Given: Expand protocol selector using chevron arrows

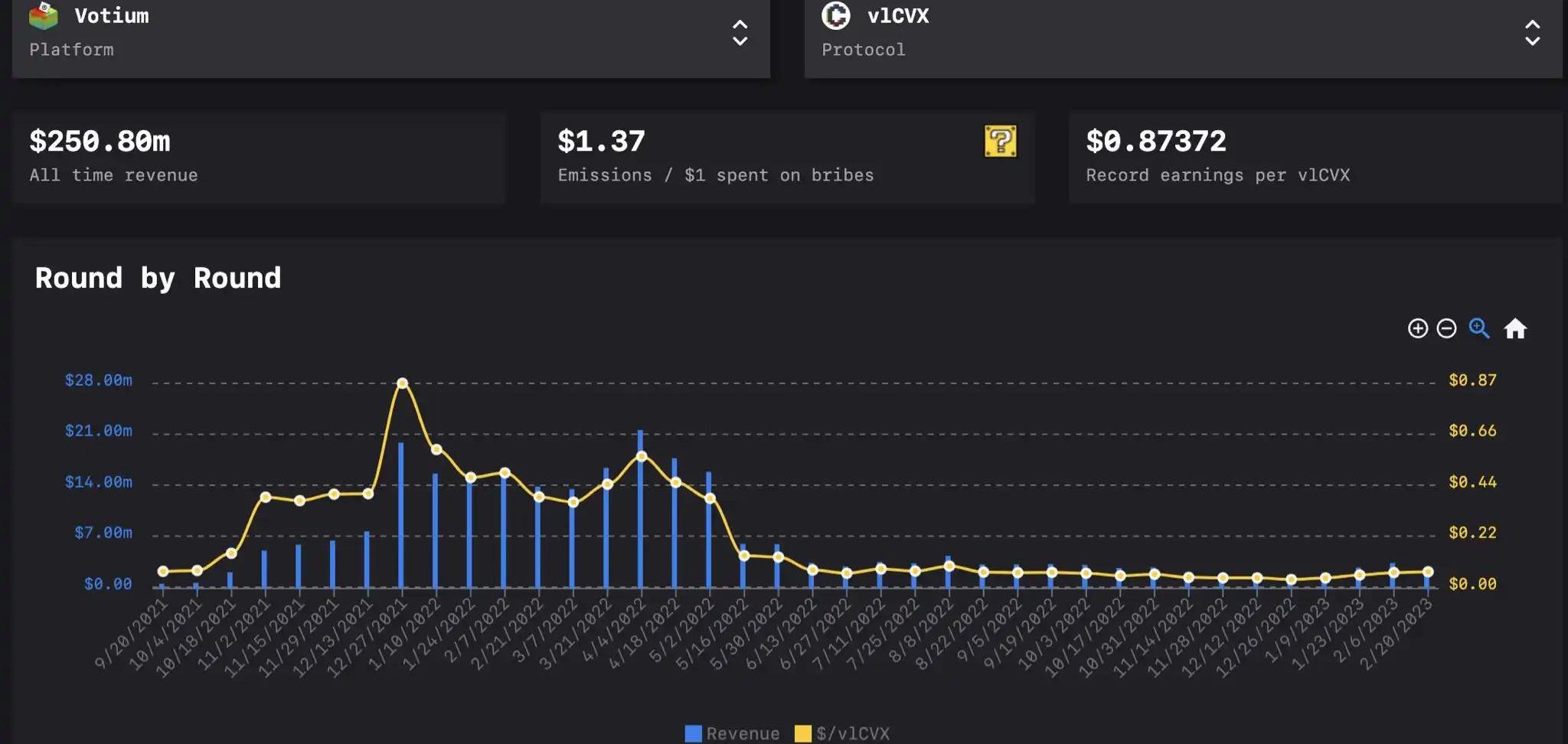Looking at the screenshot, I should click(x=1532, y=33).
